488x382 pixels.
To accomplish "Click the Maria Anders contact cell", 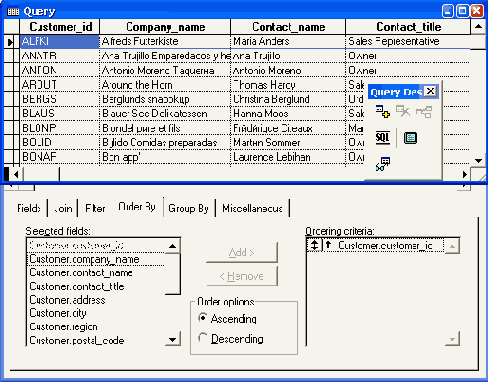I will click(x=288, y=41).
